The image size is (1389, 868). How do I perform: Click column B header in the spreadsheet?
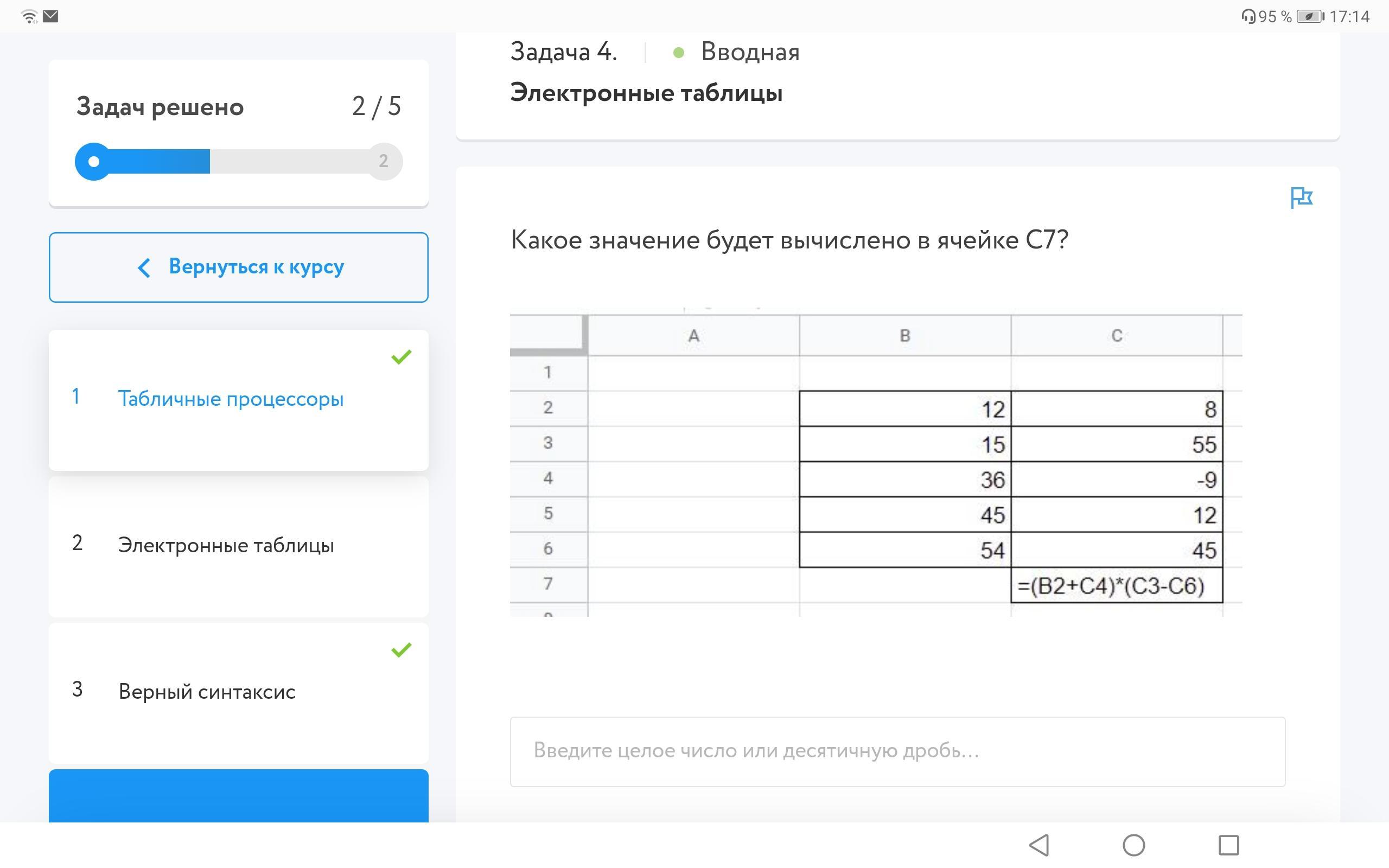[x=904, y=336]
